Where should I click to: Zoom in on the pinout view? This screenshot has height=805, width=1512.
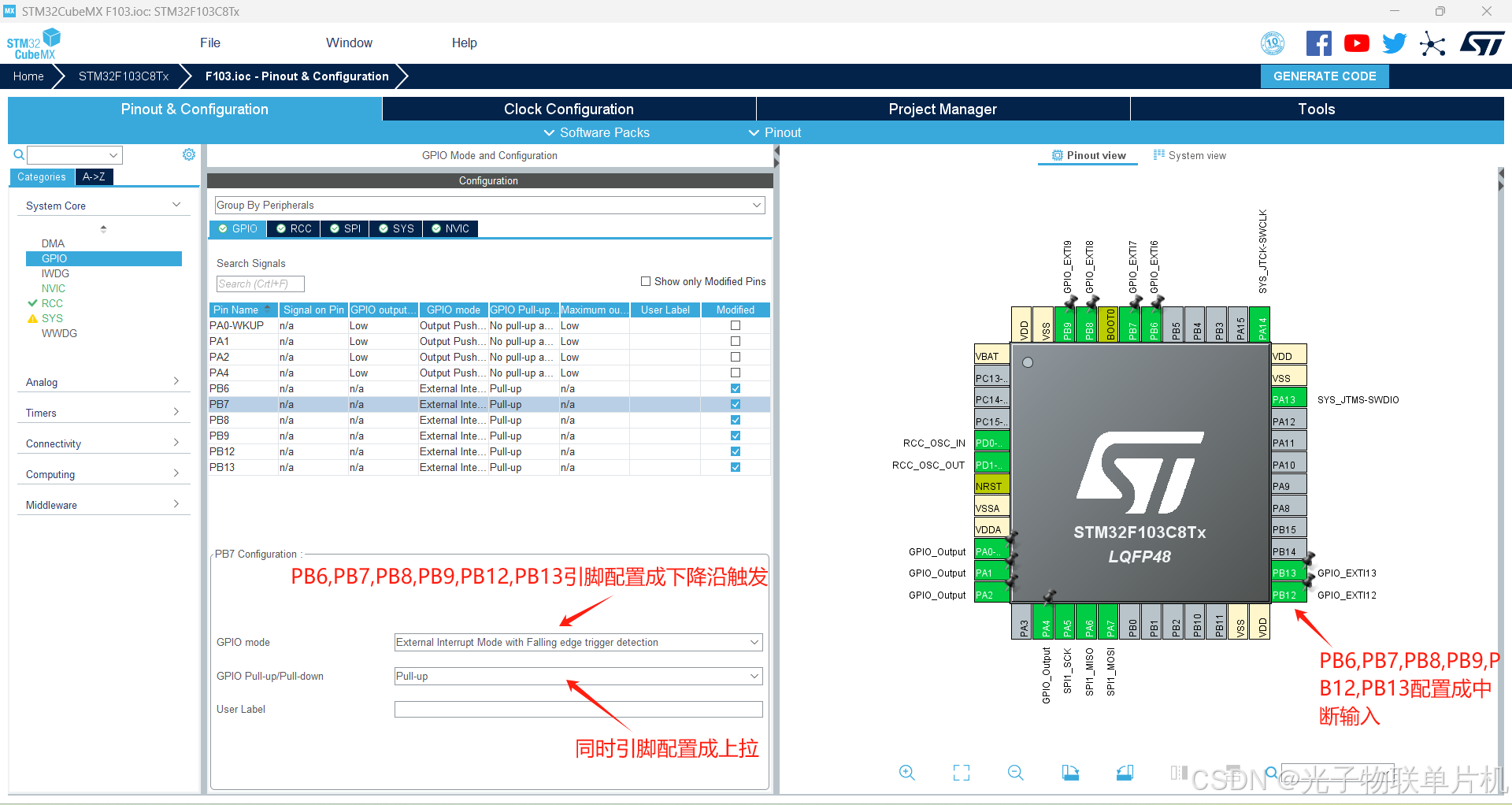[x=907, y=773]
